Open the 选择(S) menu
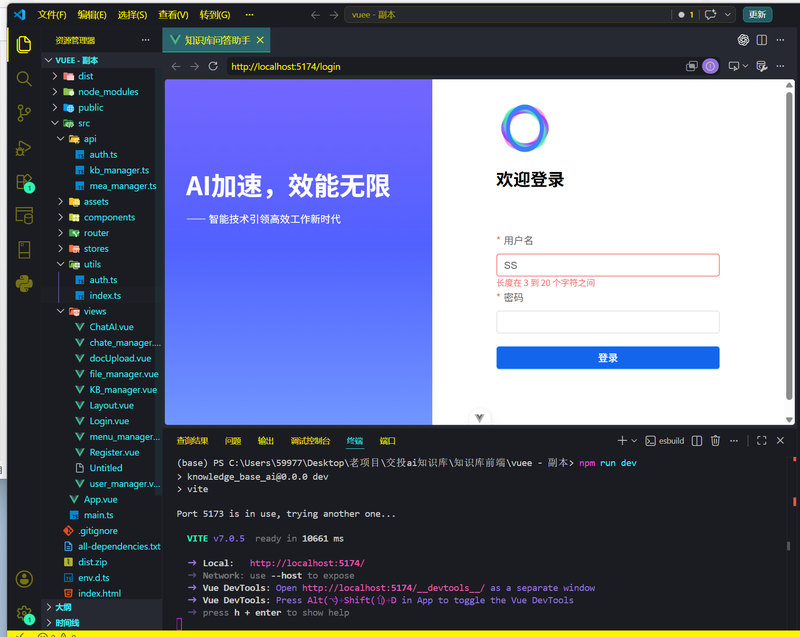This screenshot has width=800, height=637. point(133,15)
